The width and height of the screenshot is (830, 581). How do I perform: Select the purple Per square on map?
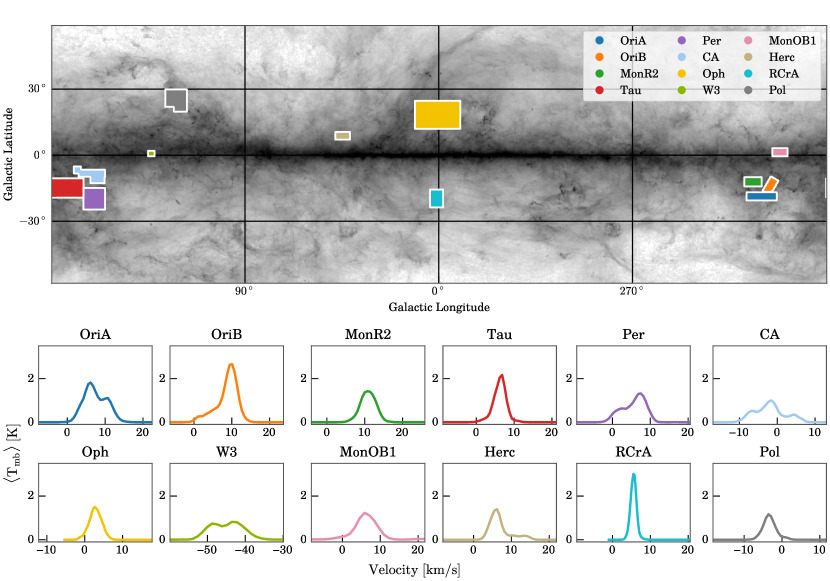click(94, 198)
